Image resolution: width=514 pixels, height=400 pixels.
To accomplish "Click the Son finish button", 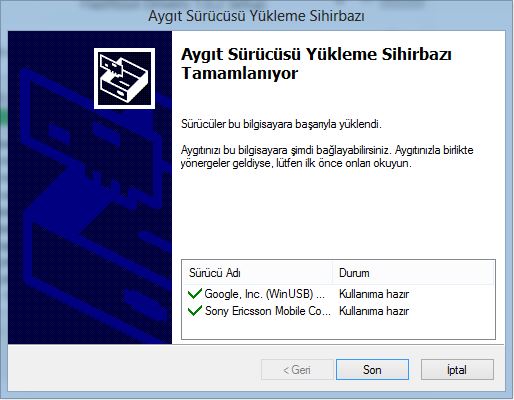I will (372, 369).
